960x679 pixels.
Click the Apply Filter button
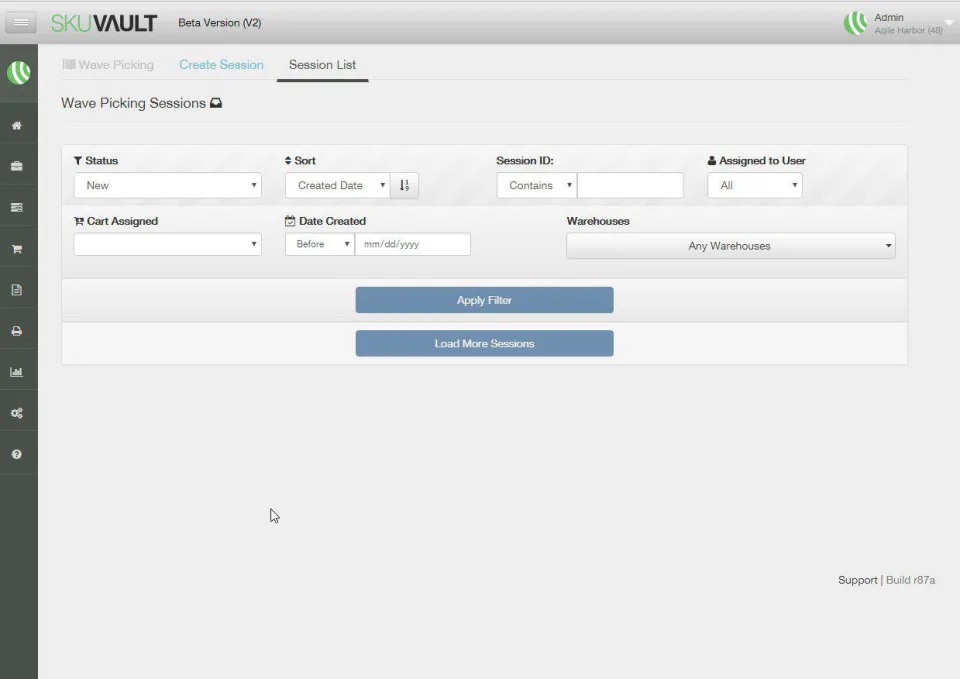click(484, 299)
